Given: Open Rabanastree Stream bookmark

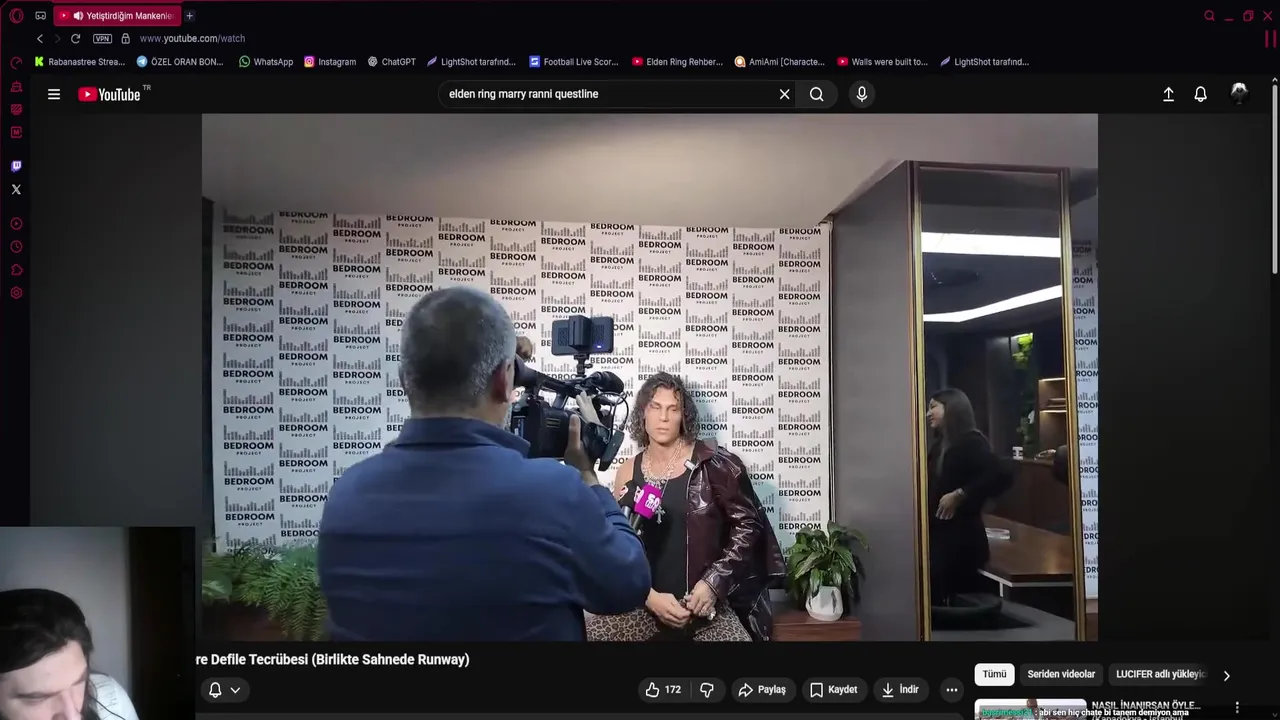Looking at the screenshot, I should 79,62.
